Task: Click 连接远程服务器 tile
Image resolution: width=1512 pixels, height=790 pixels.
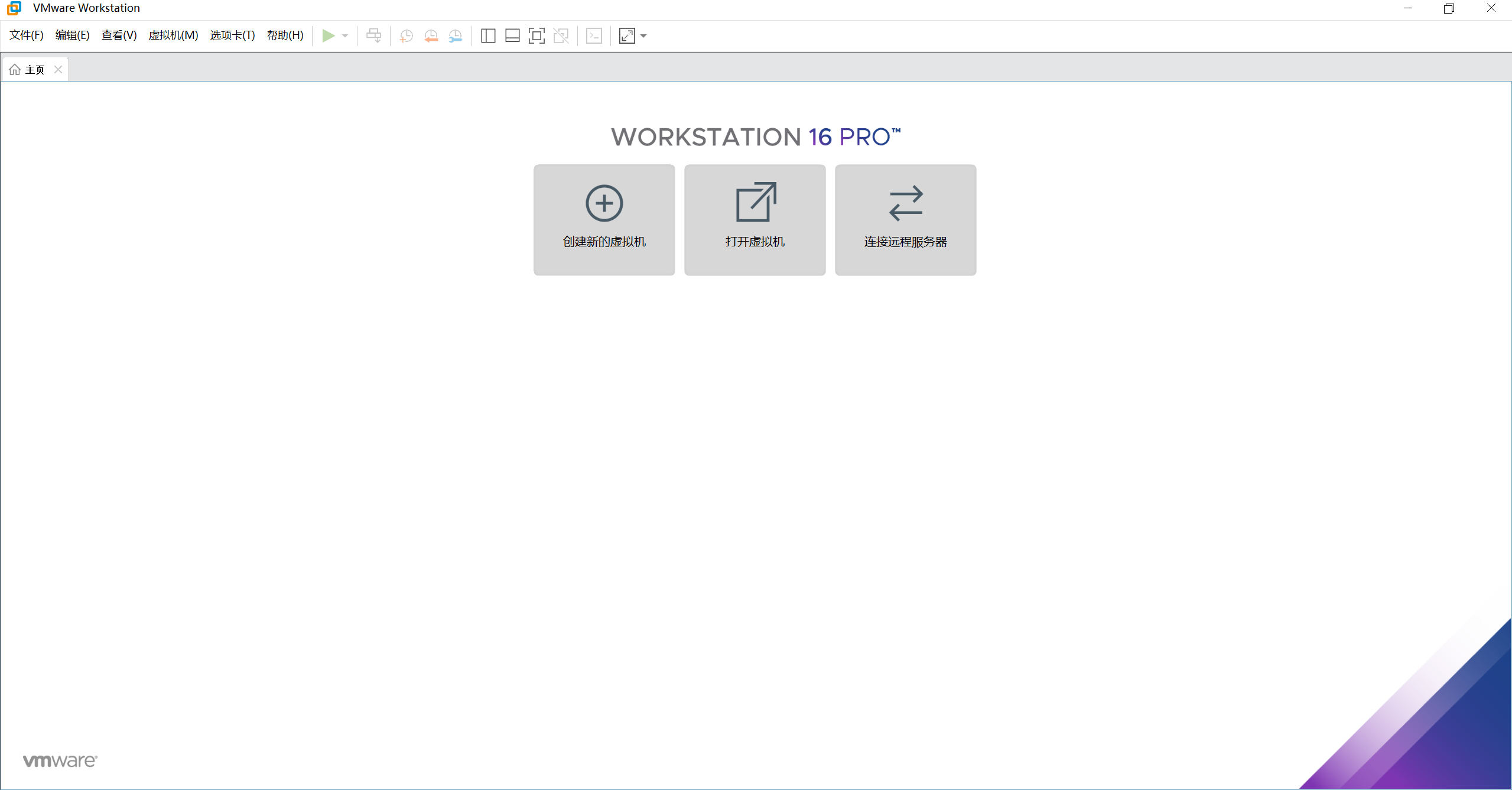Action: [905, 220]
